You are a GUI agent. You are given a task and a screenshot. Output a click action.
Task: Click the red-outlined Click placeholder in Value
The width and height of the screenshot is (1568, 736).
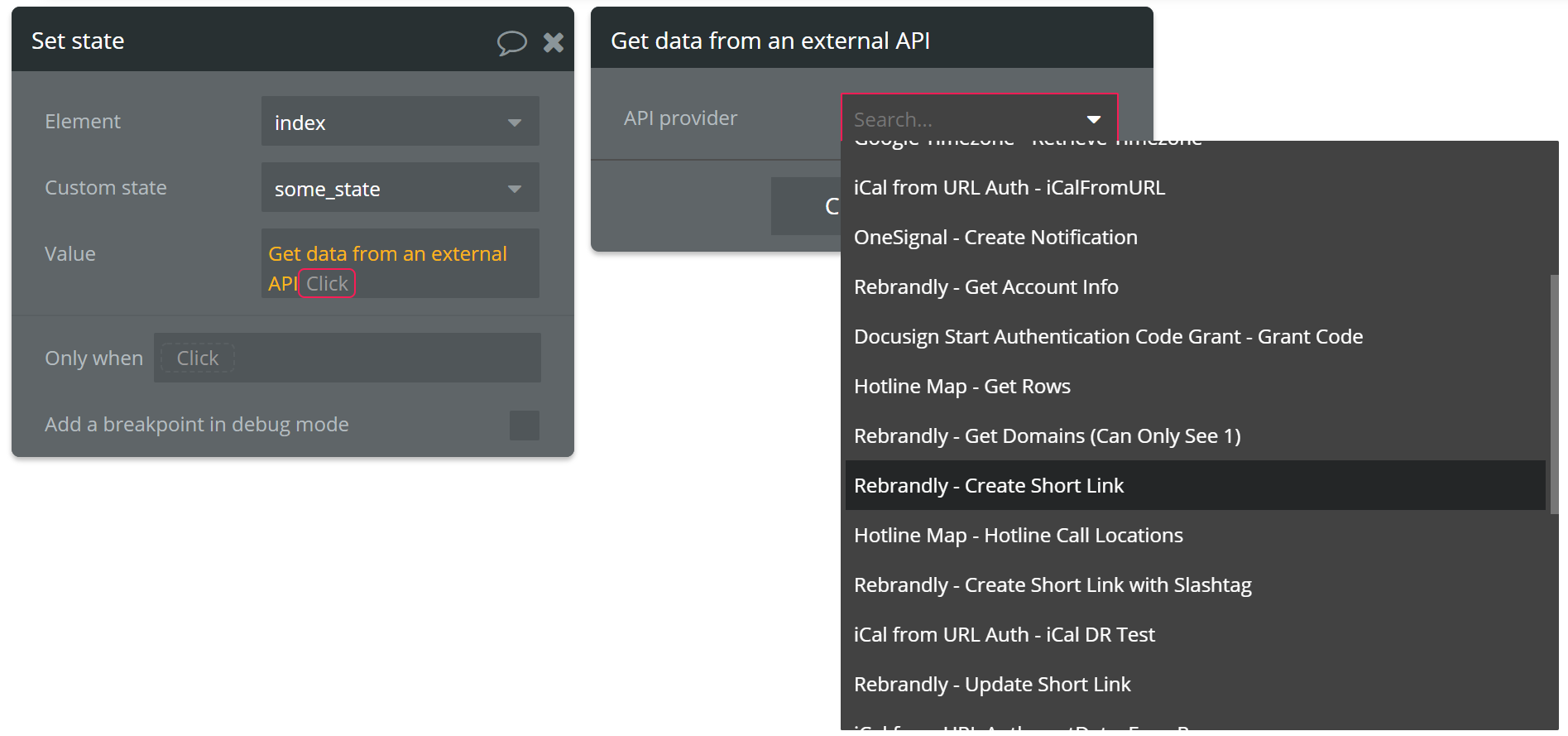pyautogui.click(x=327, y=284)
